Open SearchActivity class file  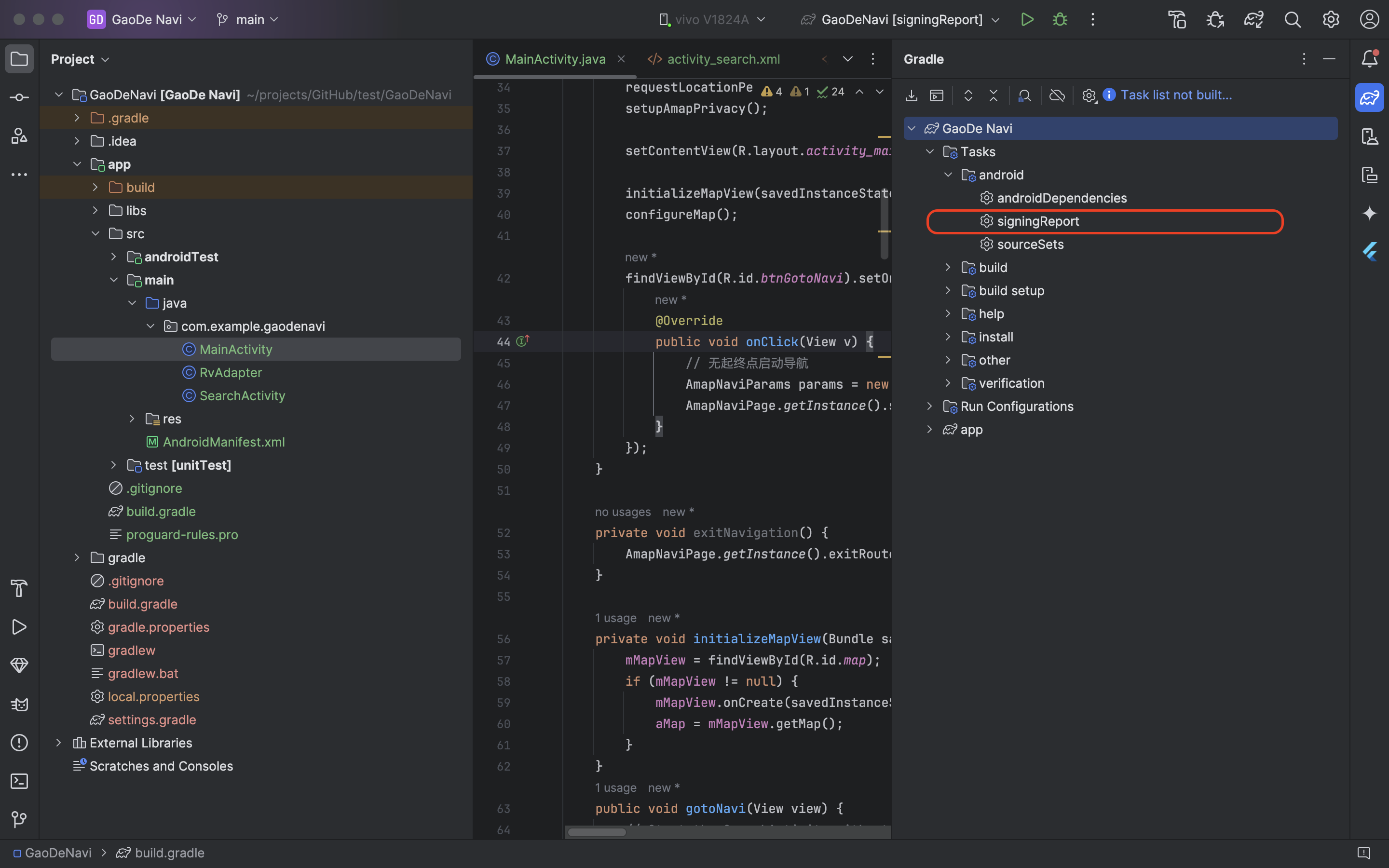coord(242,395)
